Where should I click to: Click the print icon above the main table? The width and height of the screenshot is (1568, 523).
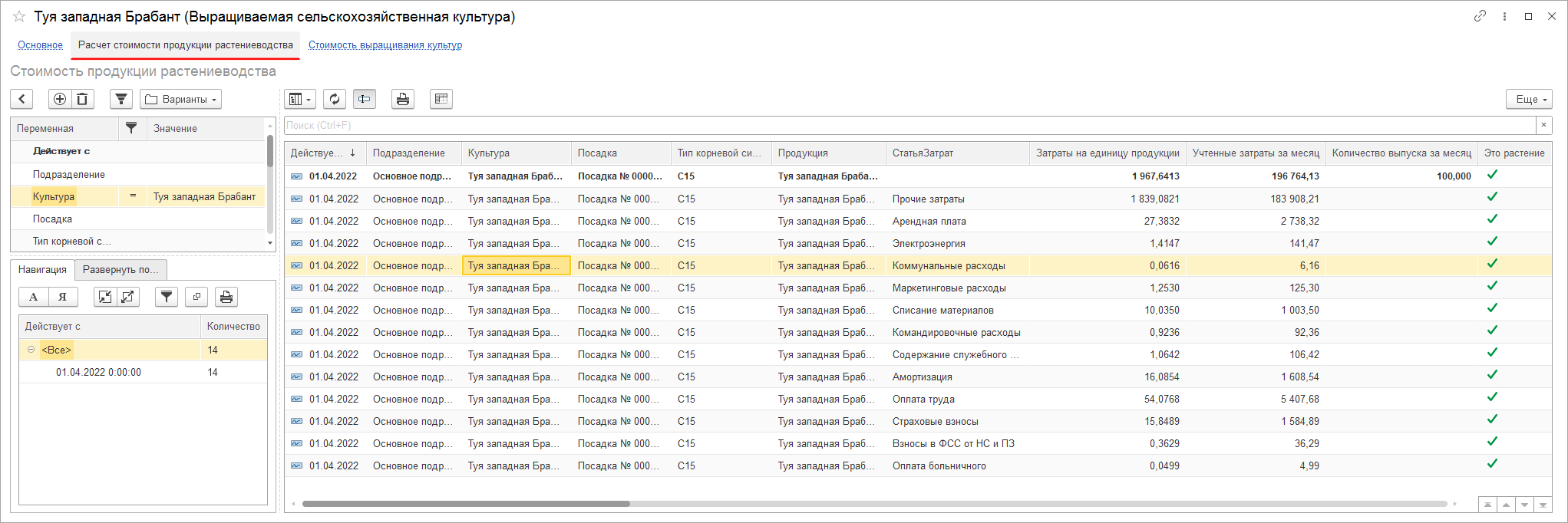coord(402,99)
